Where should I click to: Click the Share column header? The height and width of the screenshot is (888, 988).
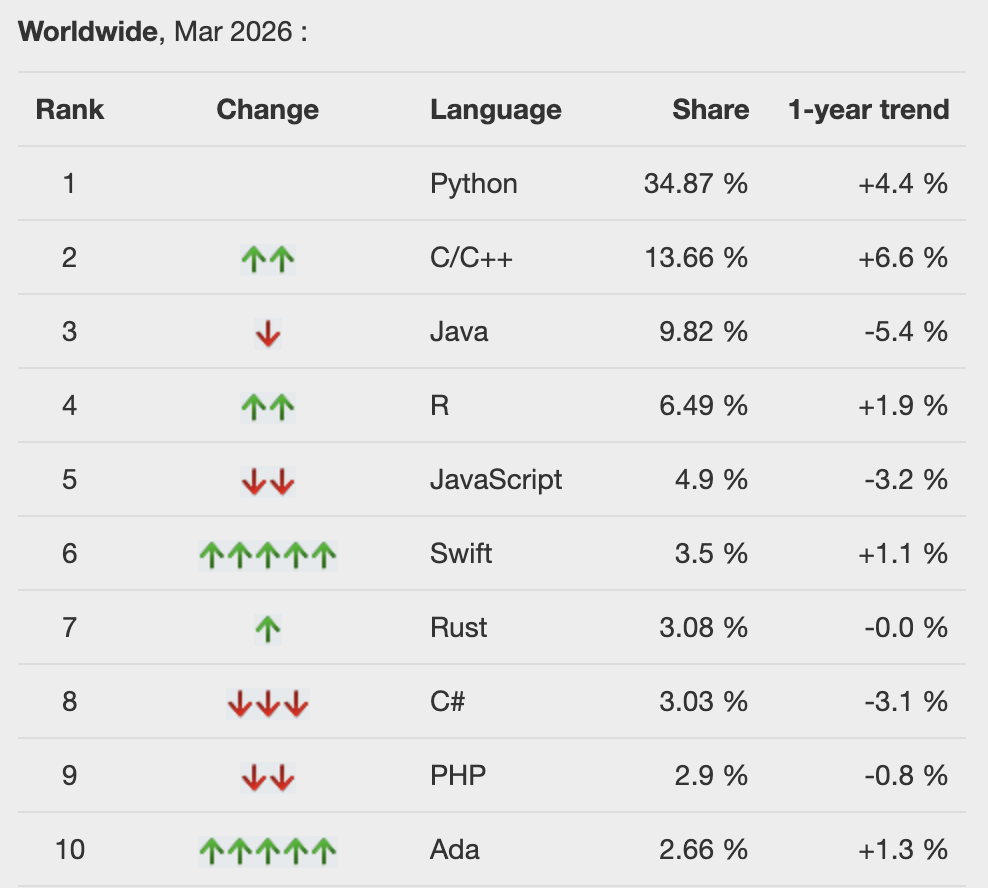click(711, 110)
